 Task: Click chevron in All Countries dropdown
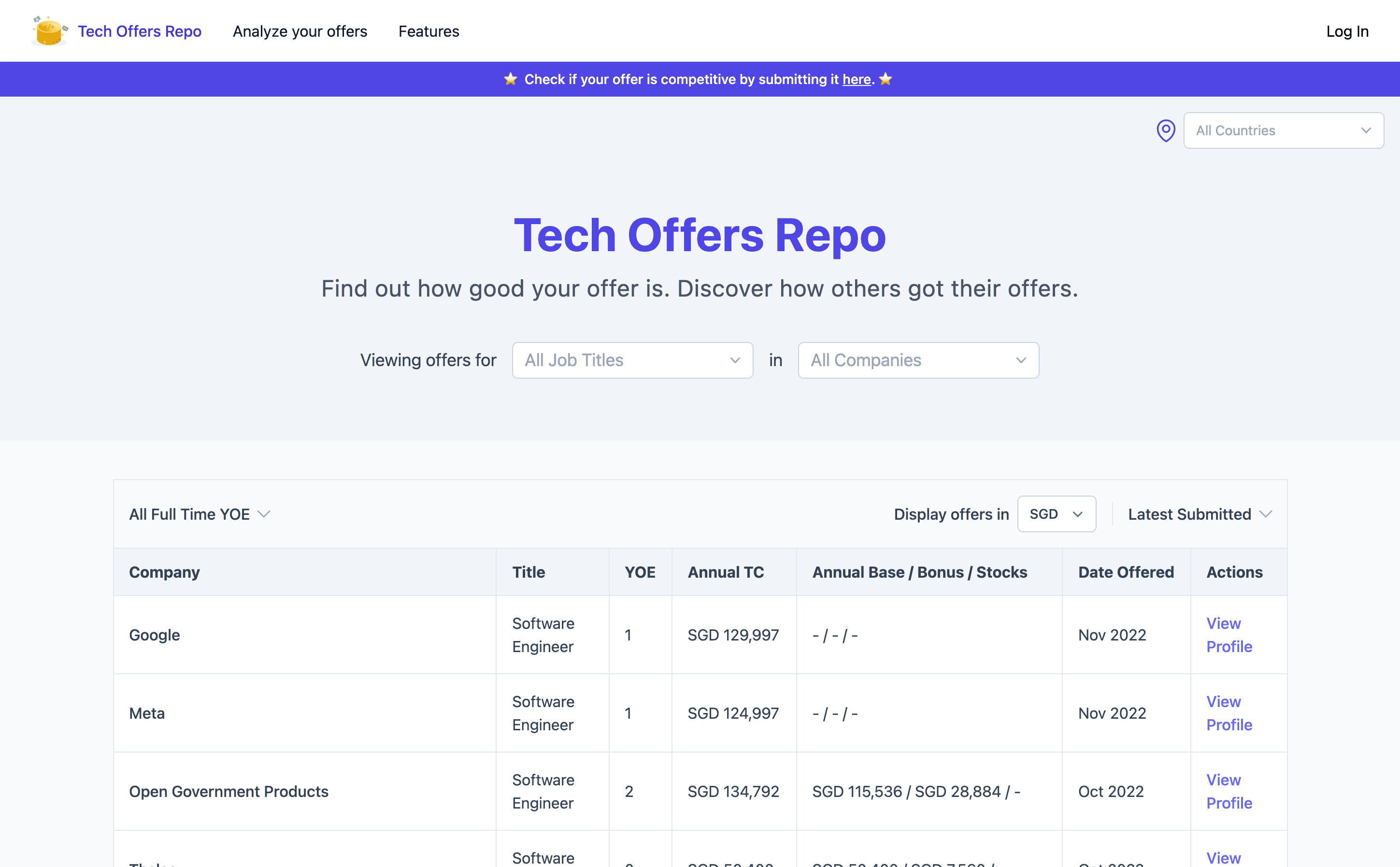(x=1366, y=130)
